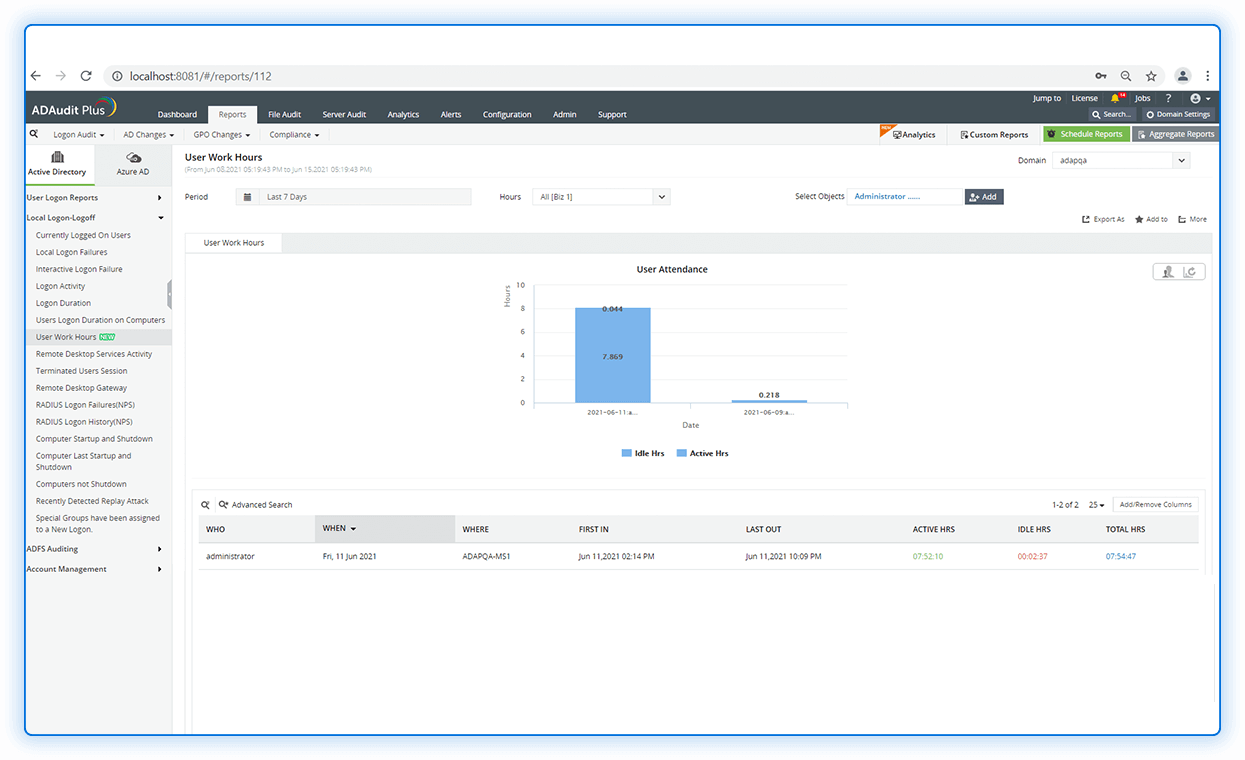Viewport: 1245px width, 760px height.
Task: Click the Analytics button with NEW ribbon
Action: [x=914, y=134]
